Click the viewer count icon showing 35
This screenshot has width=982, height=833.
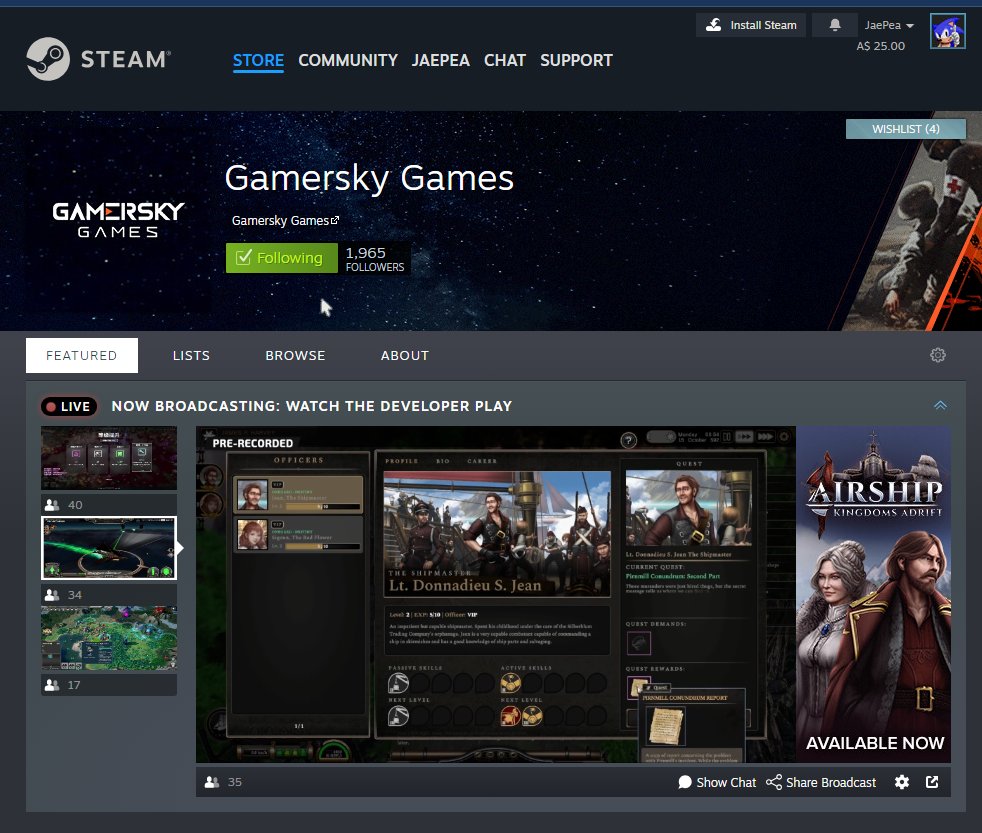(x=212, y=782)
